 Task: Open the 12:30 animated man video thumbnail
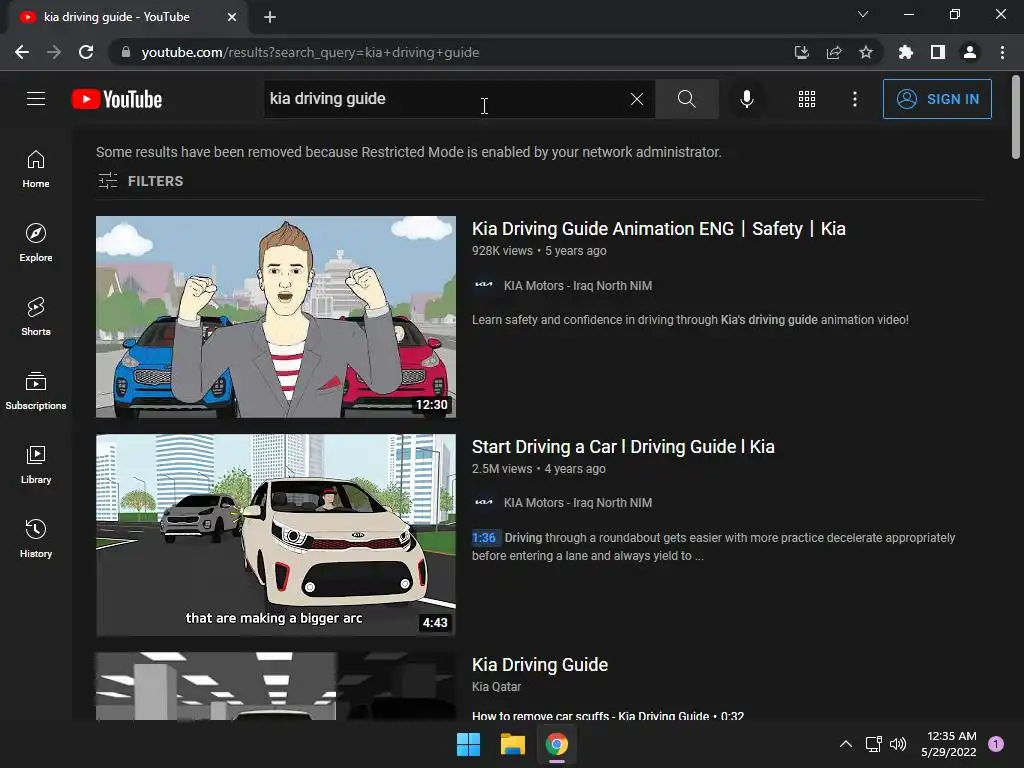276,317
